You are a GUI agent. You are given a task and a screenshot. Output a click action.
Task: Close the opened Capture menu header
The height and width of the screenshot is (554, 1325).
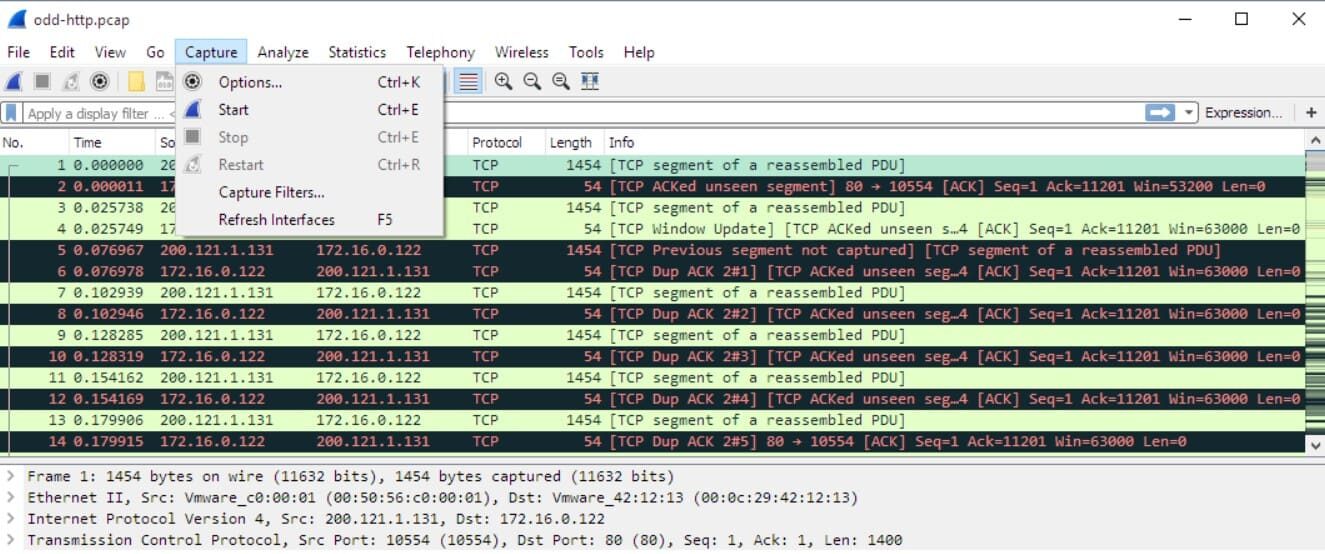point(211,52)
